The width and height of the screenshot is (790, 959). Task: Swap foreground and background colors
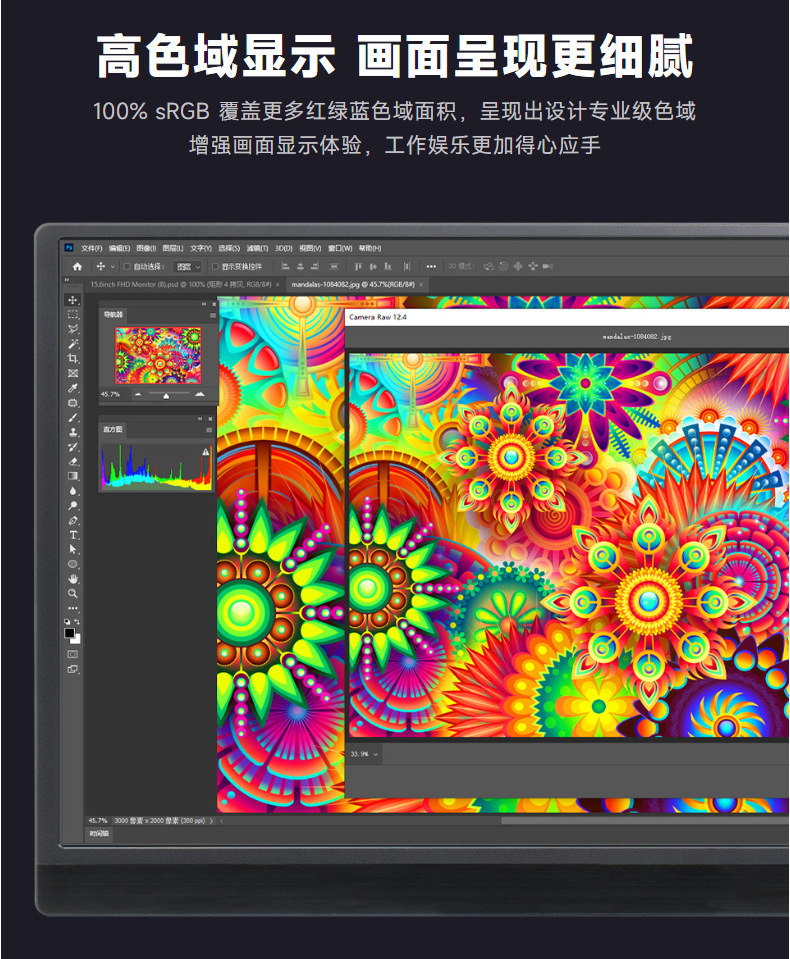point(77,621)
